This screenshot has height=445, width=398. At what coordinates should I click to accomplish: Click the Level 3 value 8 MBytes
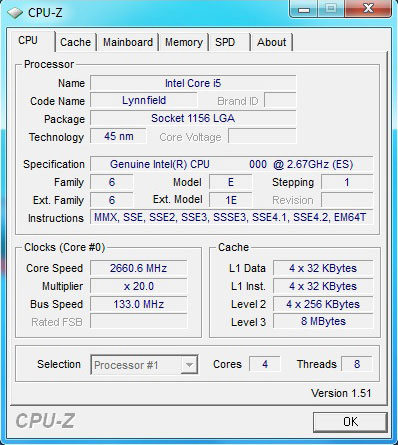coord(323,321)
